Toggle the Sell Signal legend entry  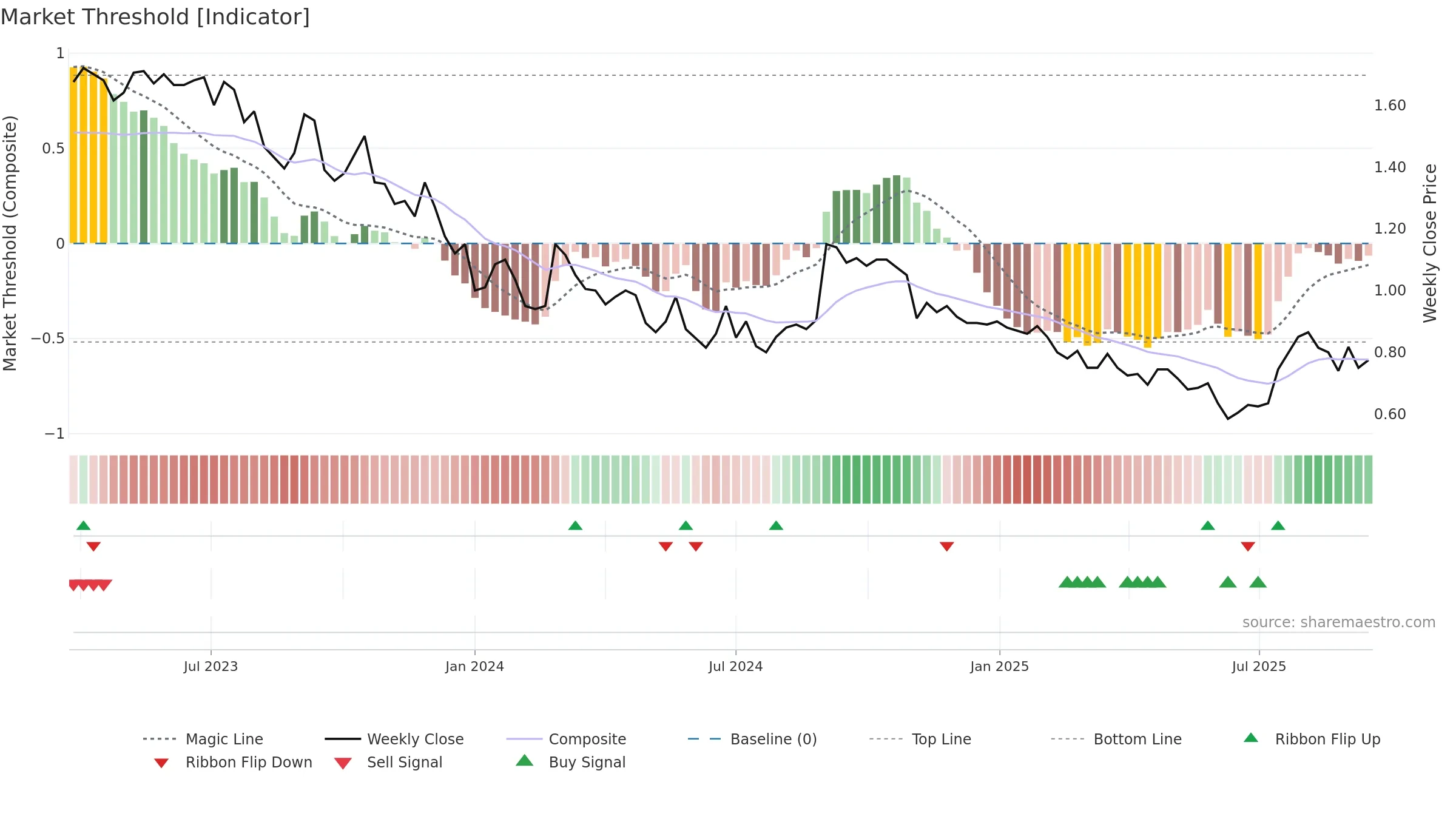tap(388, 762)
